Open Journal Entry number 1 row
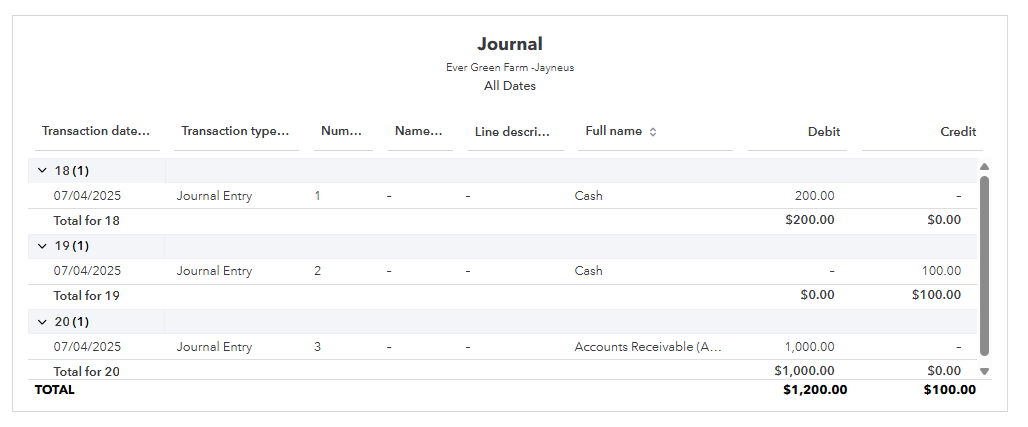 pos(502,195)
